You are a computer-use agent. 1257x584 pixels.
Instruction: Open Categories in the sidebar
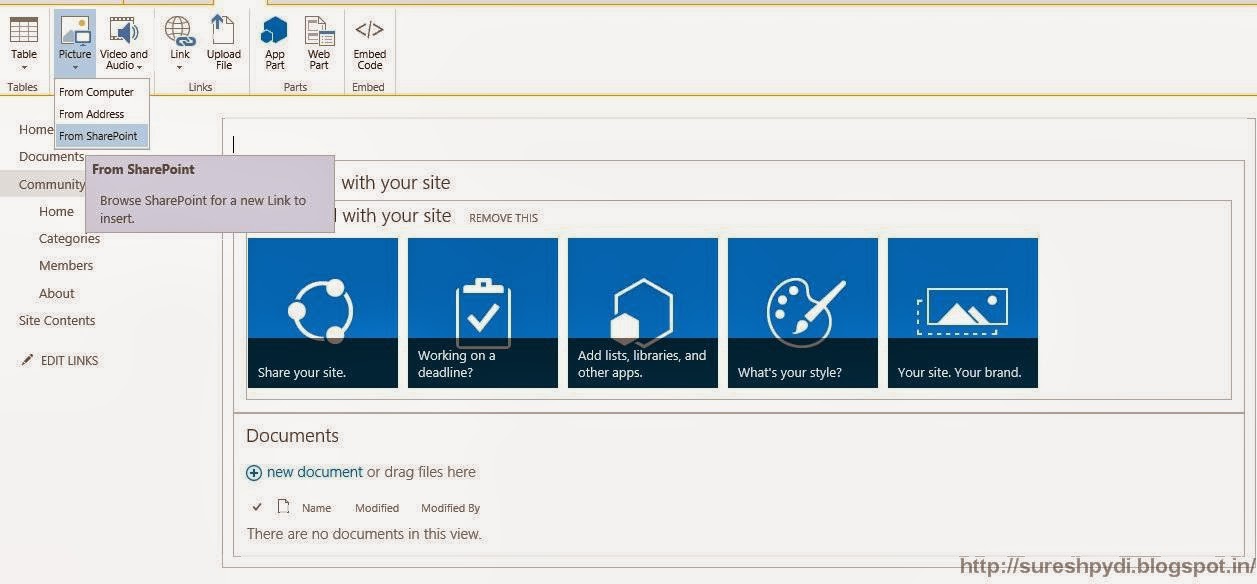(x=69, y=238)
